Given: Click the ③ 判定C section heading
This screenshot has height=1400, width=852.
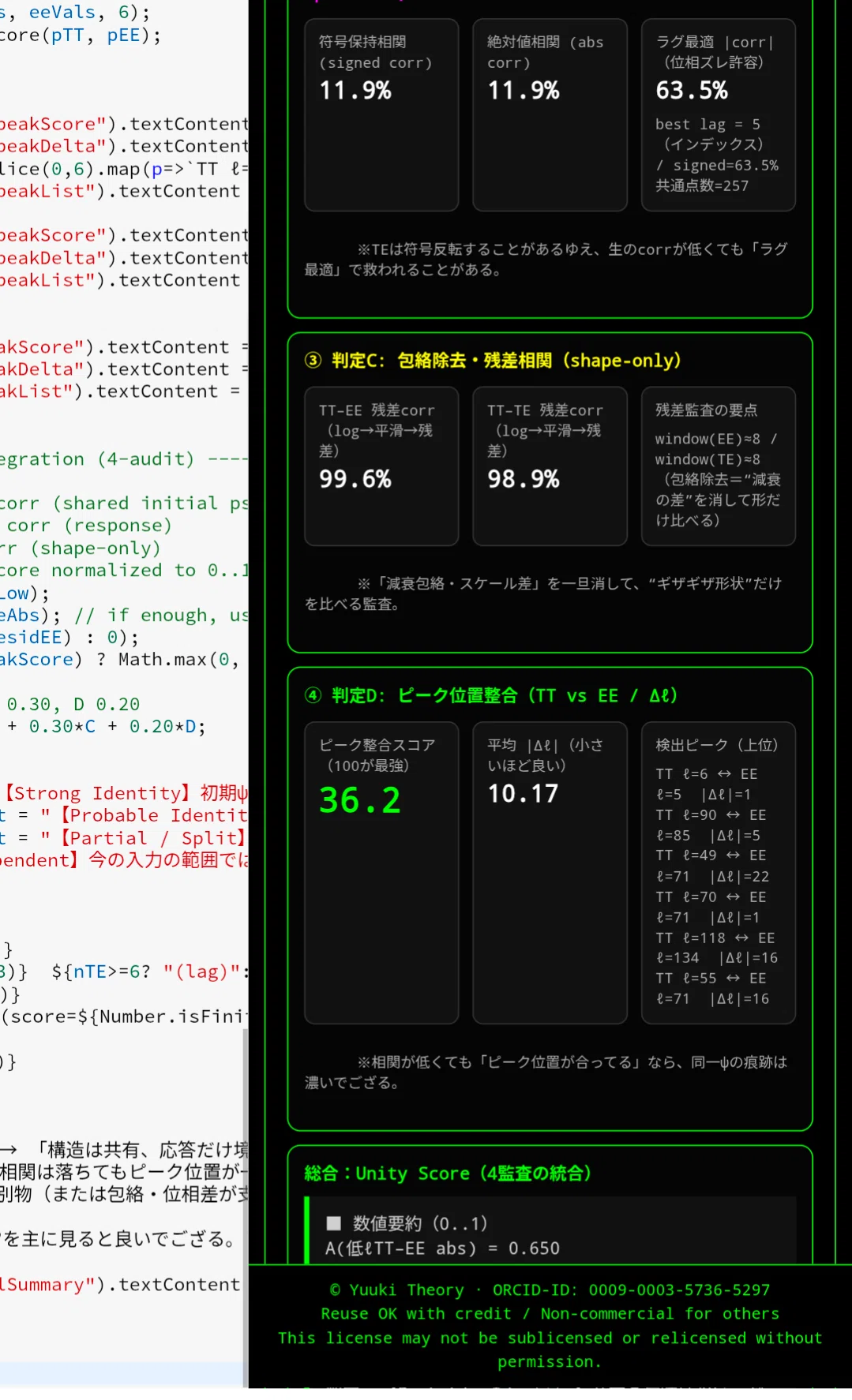Looking at the screenshot, I should click(493, 361).
